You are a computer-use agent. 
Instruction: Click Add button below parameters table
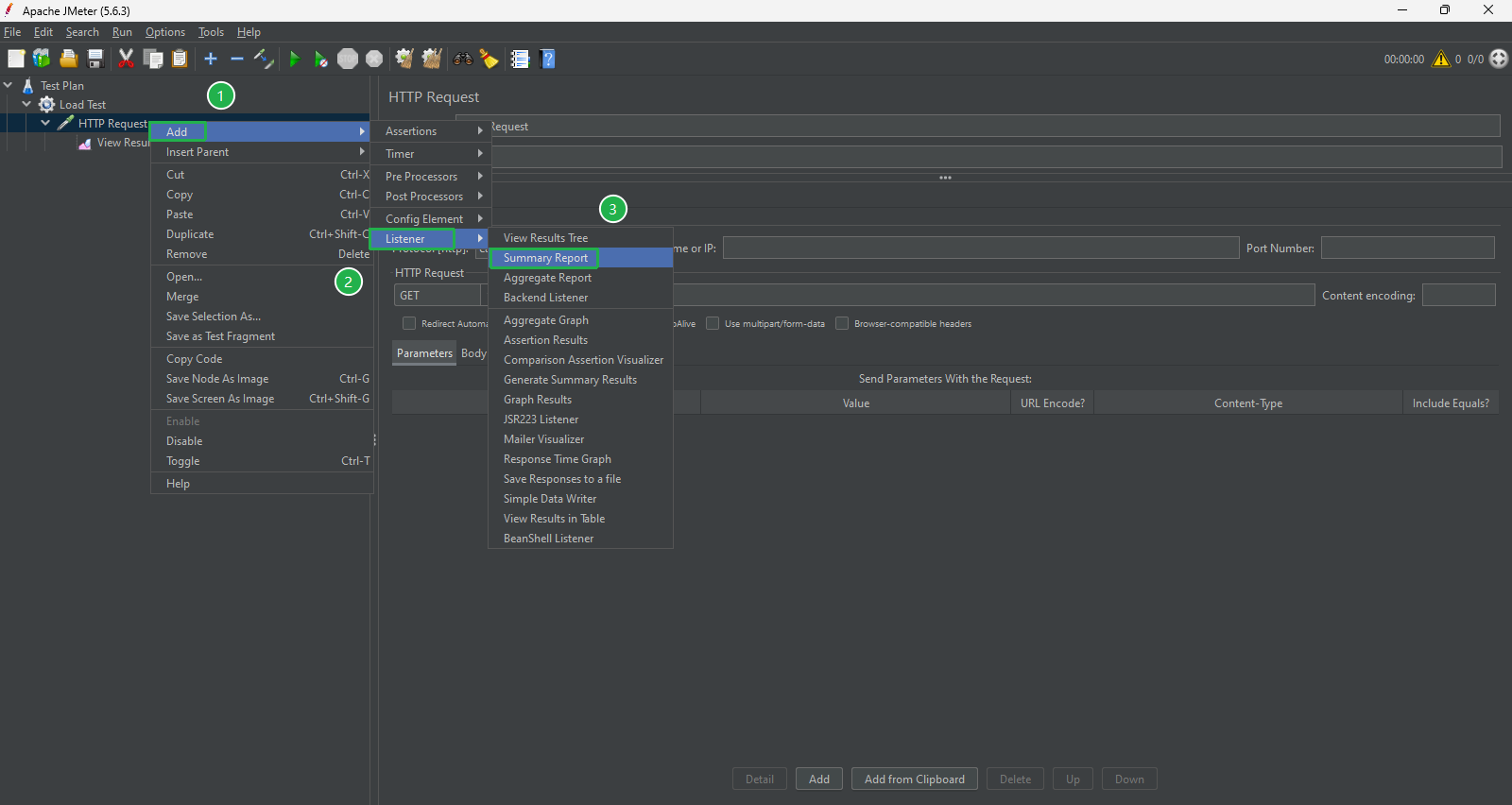pyautogui.click(x=819, y=779)
